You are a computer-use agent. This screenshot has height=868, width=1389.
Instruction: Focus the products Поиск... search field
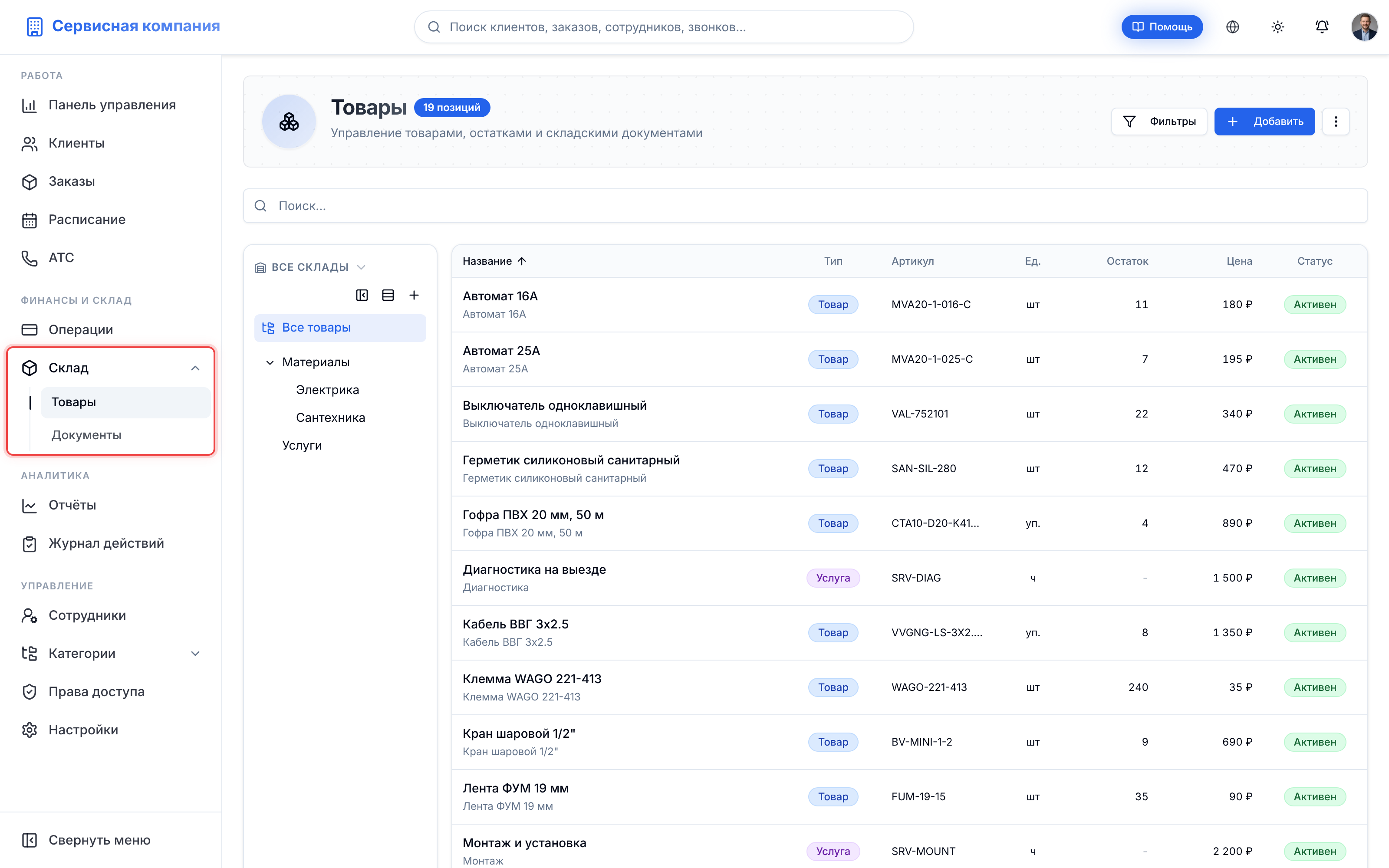tap(805, 206)
